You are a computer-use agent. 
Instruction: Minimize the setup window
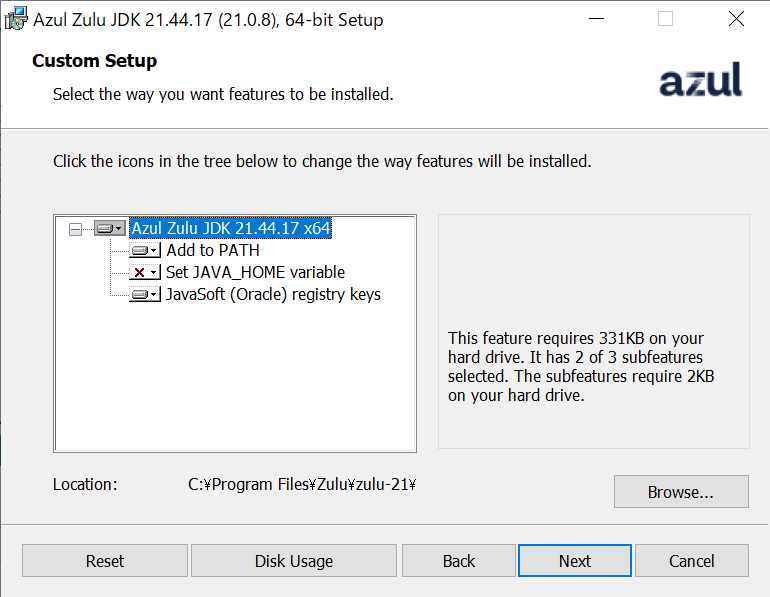[596, 19]
